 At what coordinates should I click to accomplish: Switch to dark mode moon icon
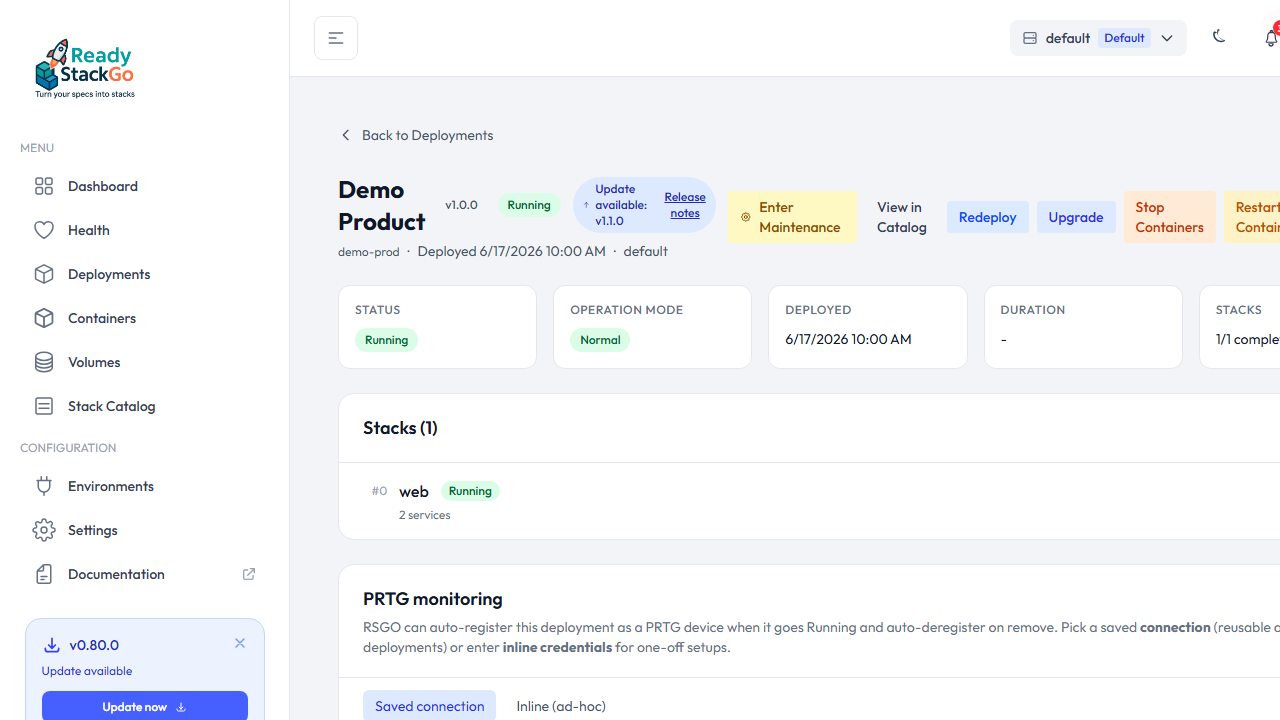click(x=1219, y=37)
